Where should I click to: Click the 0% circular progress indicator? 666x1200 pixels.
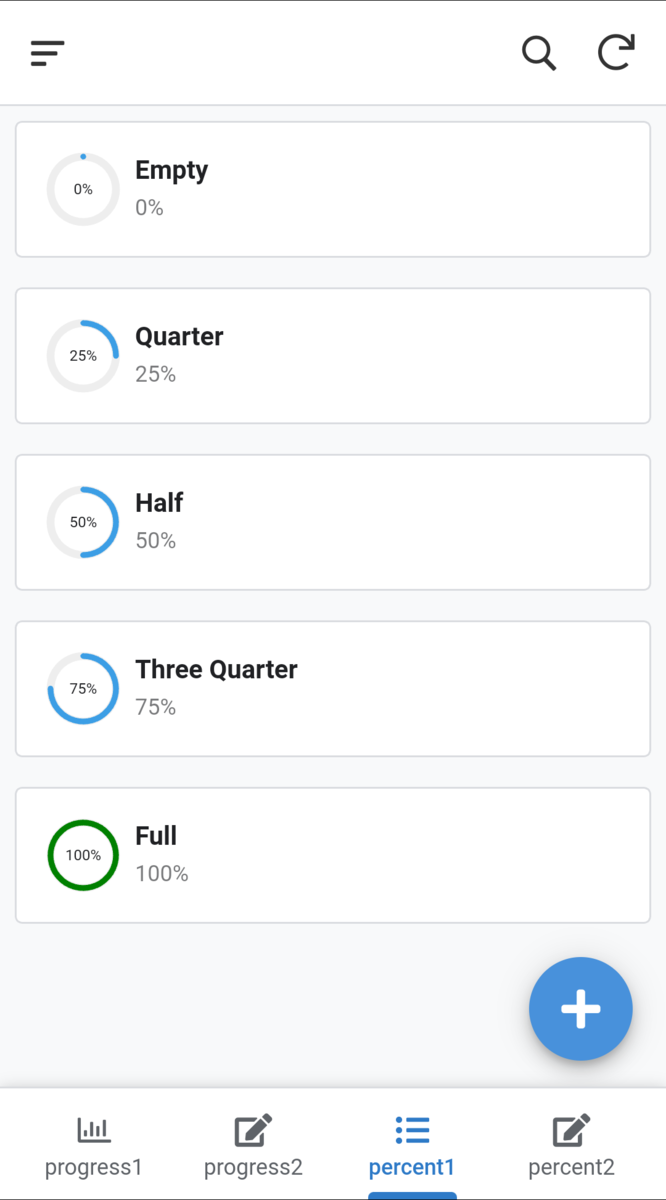click(x=83, y=189)
